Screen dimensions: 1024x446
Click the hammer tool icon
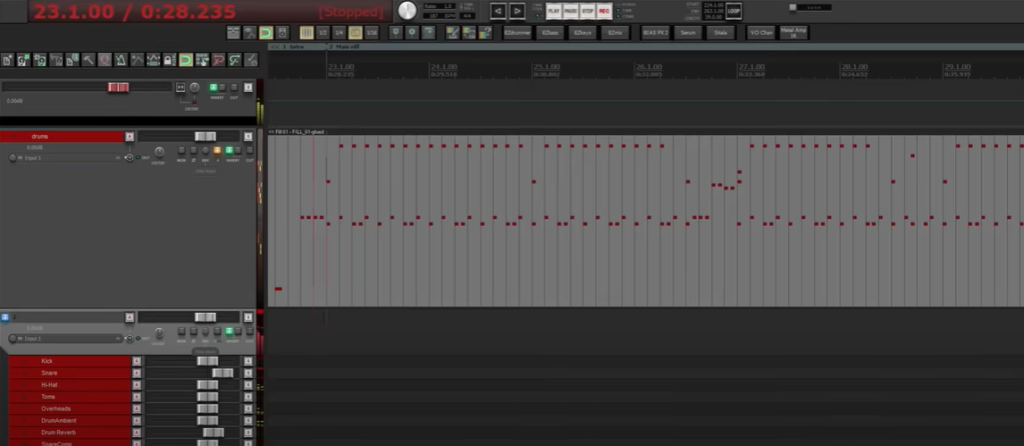pos(89,60)
